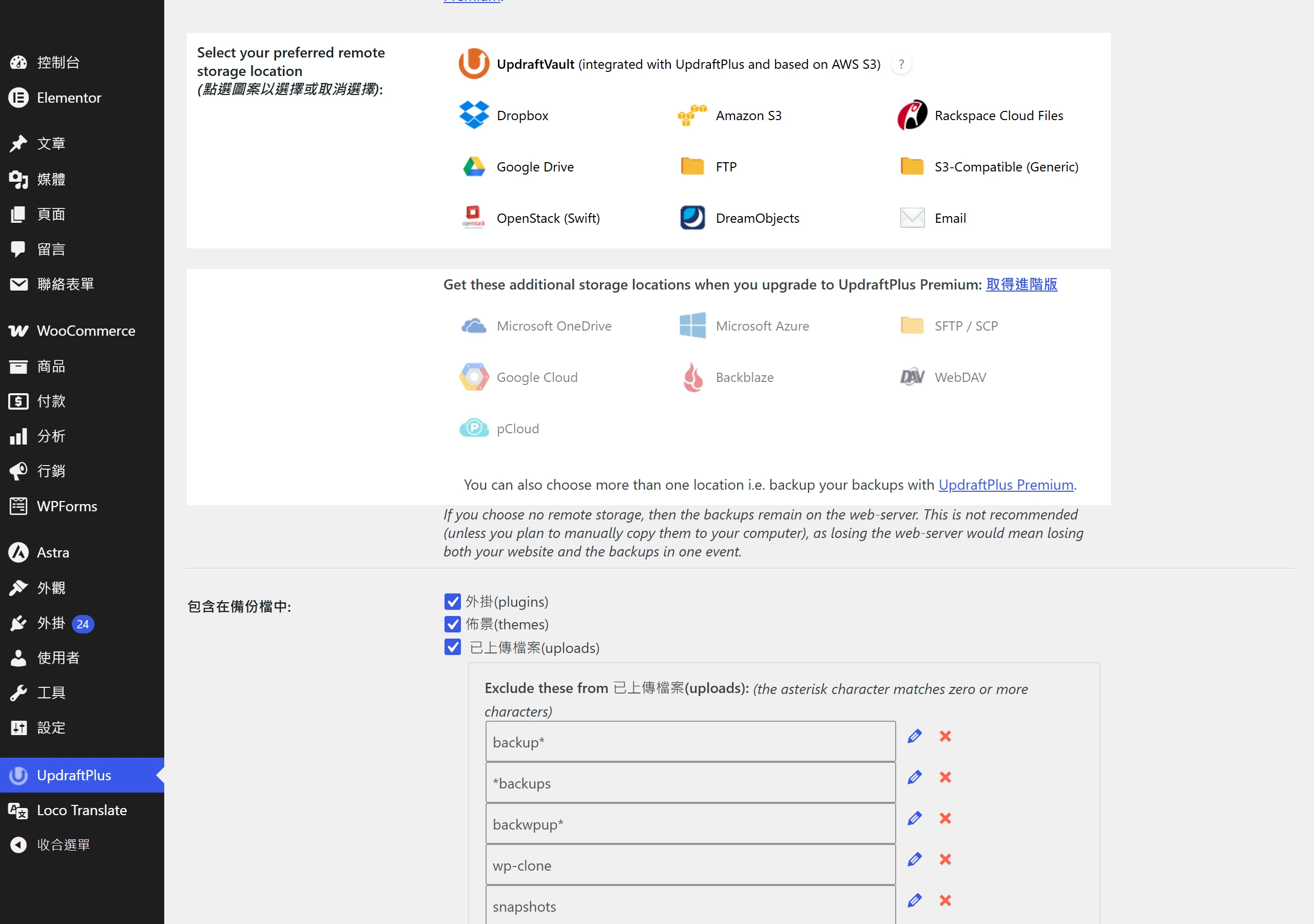The image size is (1314, 924).
Task: Choose OpenStack (Swift) icon
Action: [474, 218]
